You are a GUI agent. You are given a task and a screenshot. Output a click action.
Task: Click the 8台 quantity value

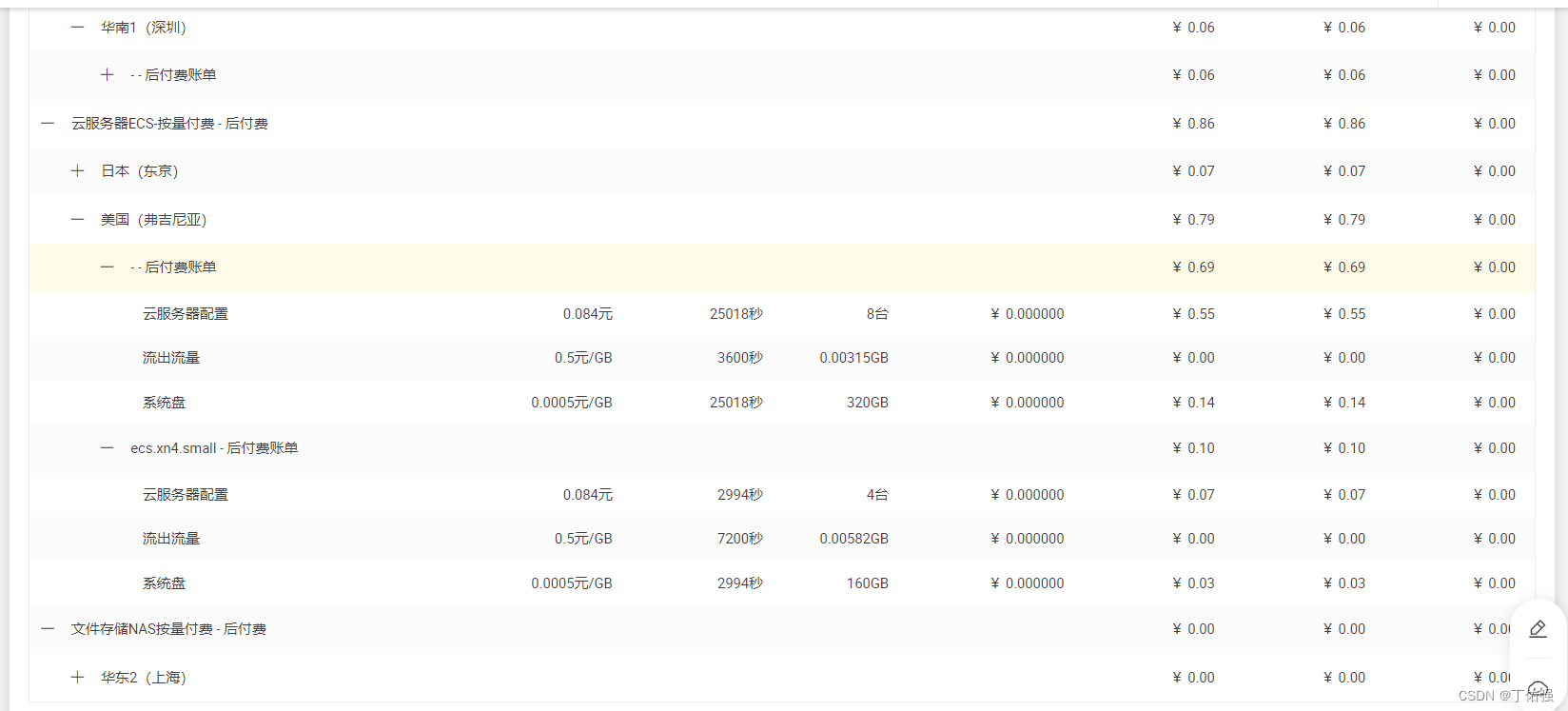coord(877,314)
